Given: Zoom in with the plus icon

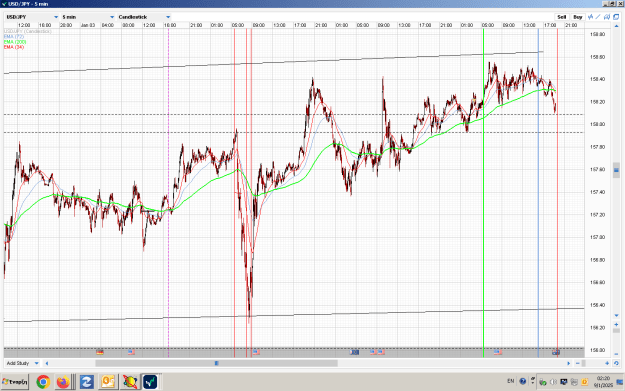Looking at the screenshot, I should 607,363.
